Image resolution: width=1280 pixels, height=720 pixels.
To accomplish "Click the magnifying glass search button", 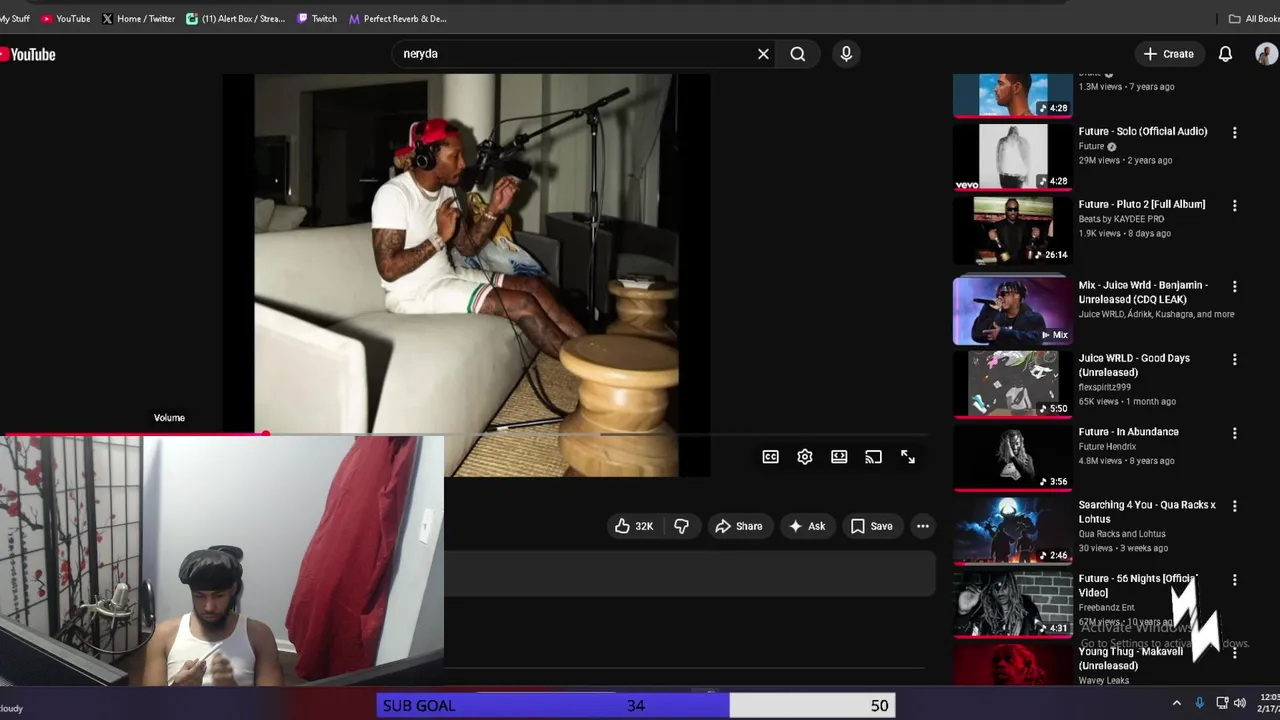I will coord(798,54).
